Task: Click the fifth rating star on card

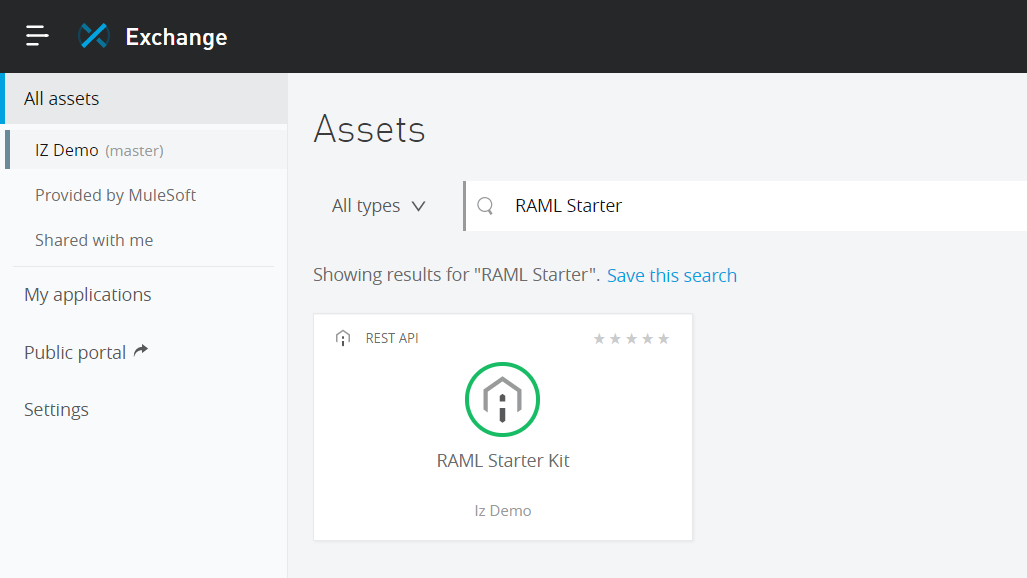Action: [x=663, y=339]
